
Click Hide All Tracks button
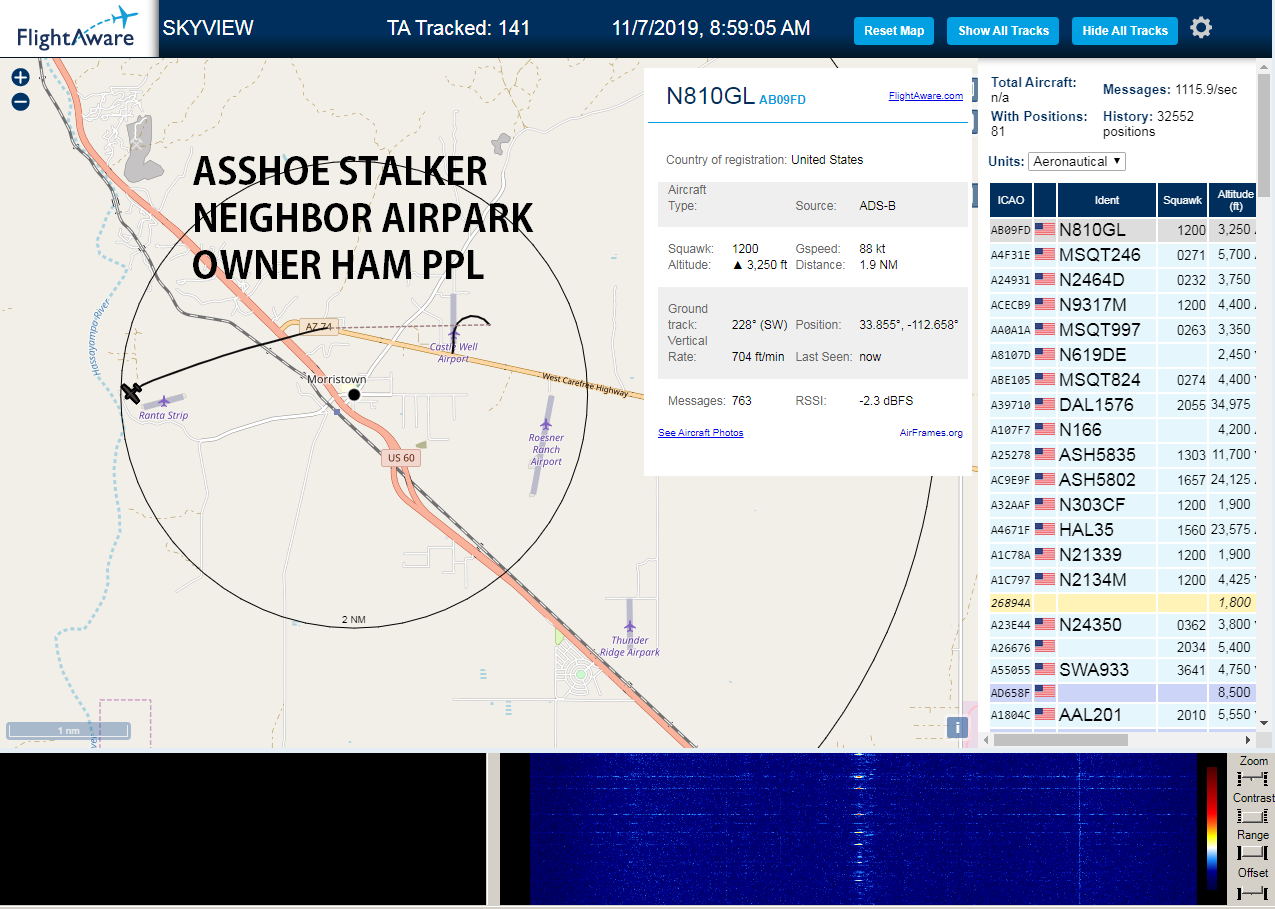(x=1125, y=31)
